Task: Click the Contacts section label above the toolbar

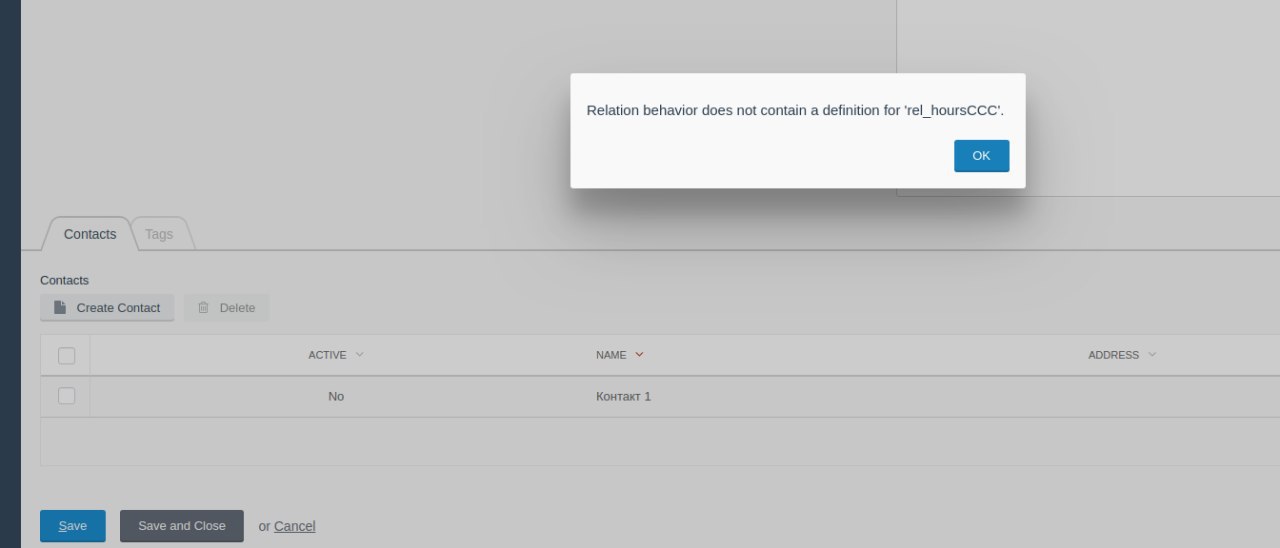Action: point(64,280)
